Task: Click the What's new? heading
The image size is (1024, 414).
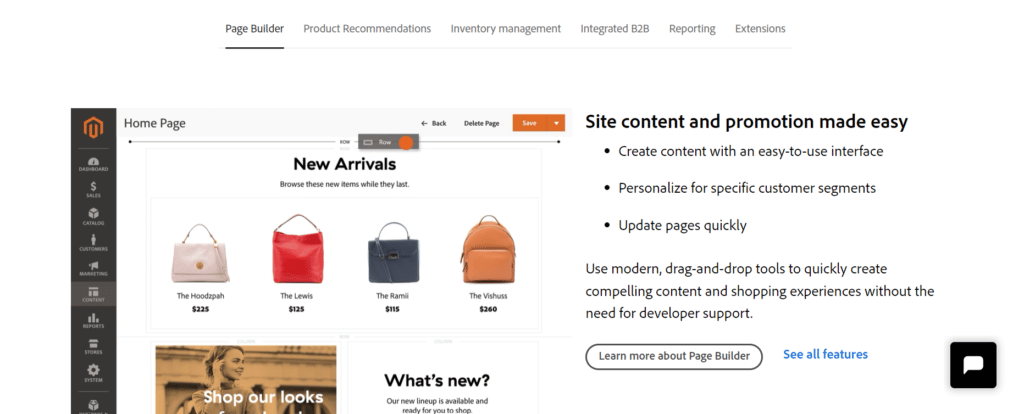Action: point(437,380)
